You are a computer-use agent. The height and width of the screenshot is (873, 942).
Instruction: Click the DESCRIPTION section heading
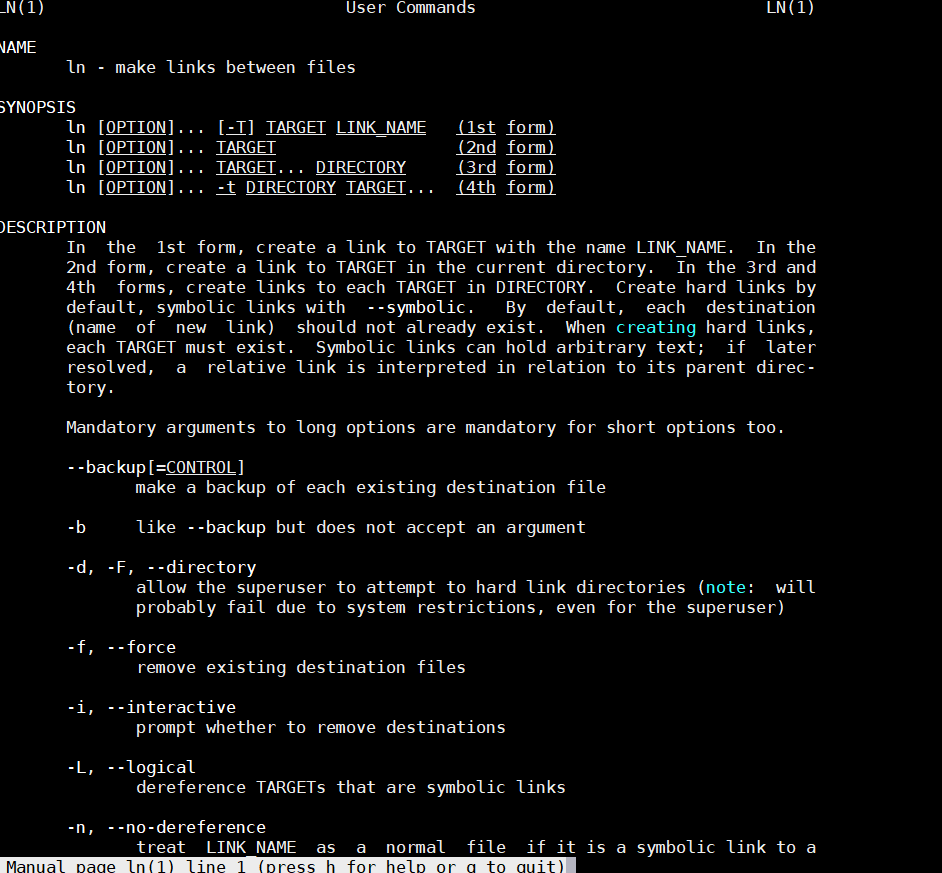pyautogui.click(x=53, y=228)
